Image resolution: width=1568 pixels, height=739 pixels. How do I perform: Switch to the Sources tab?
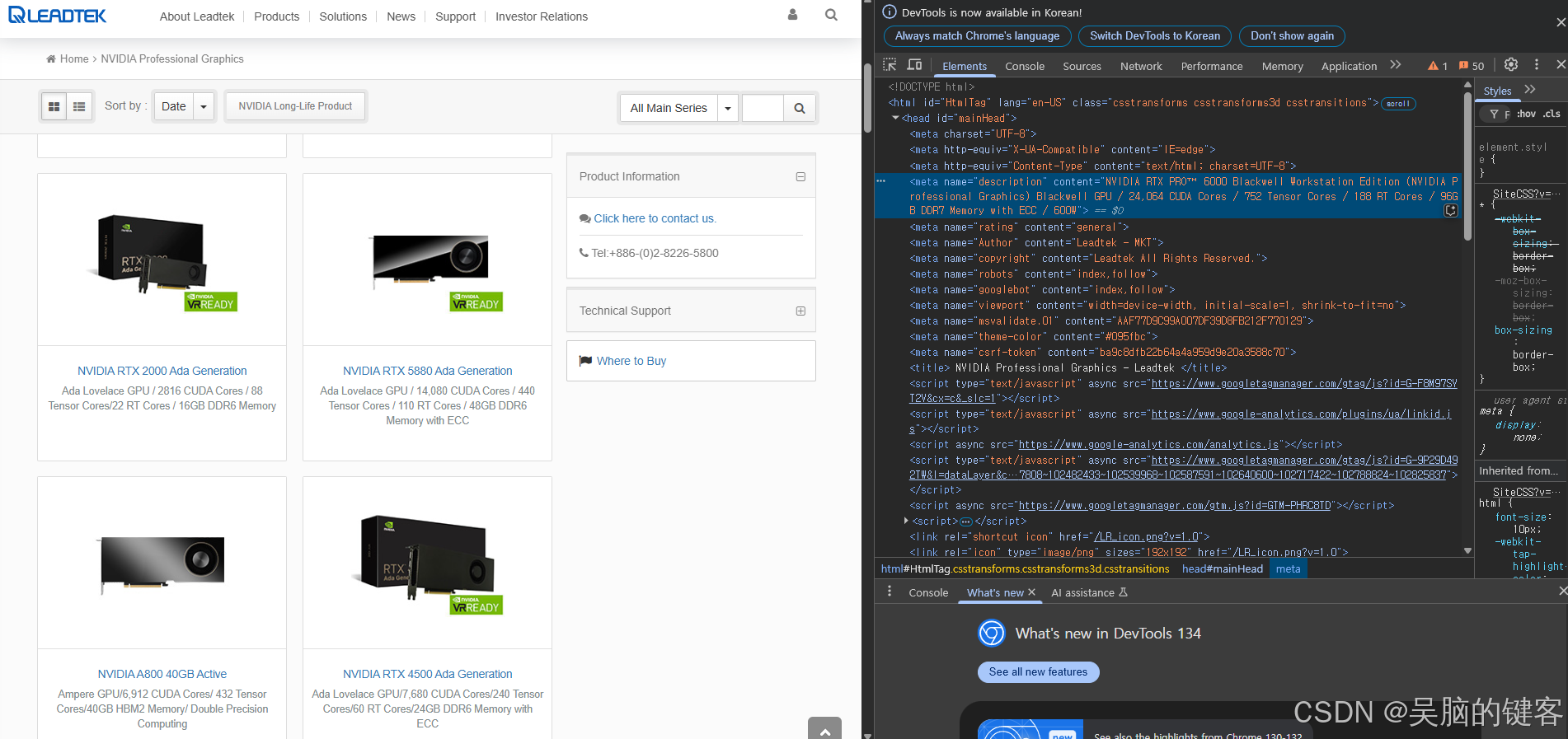(1082, 66)
